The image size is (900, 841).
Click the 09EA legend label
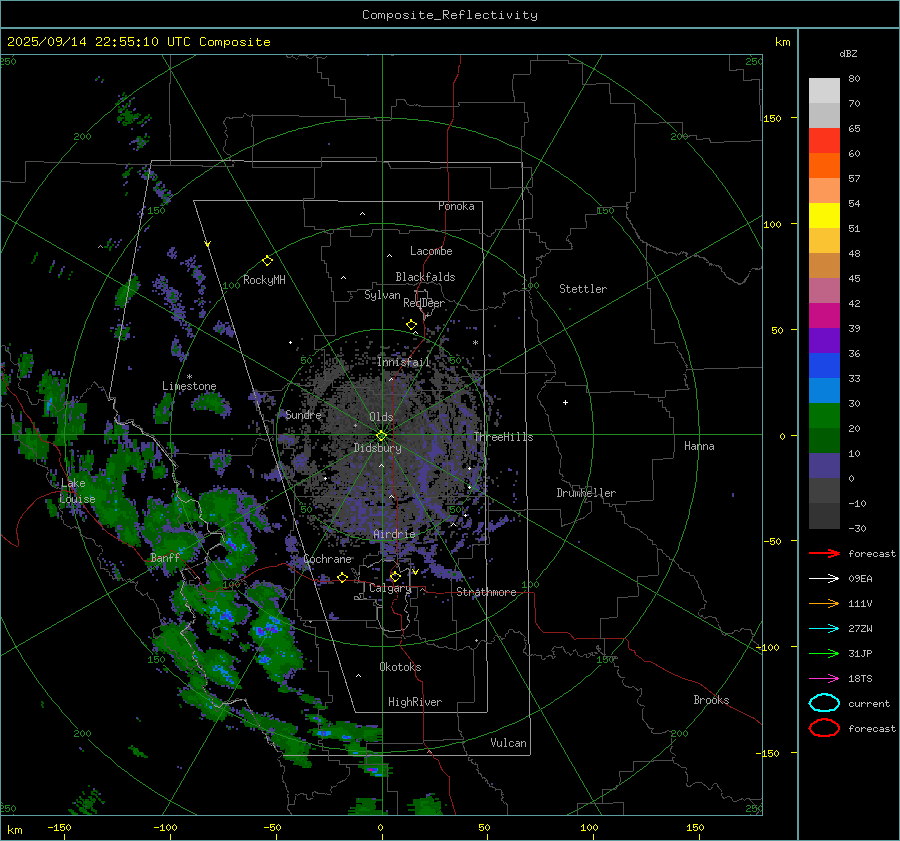860,579
